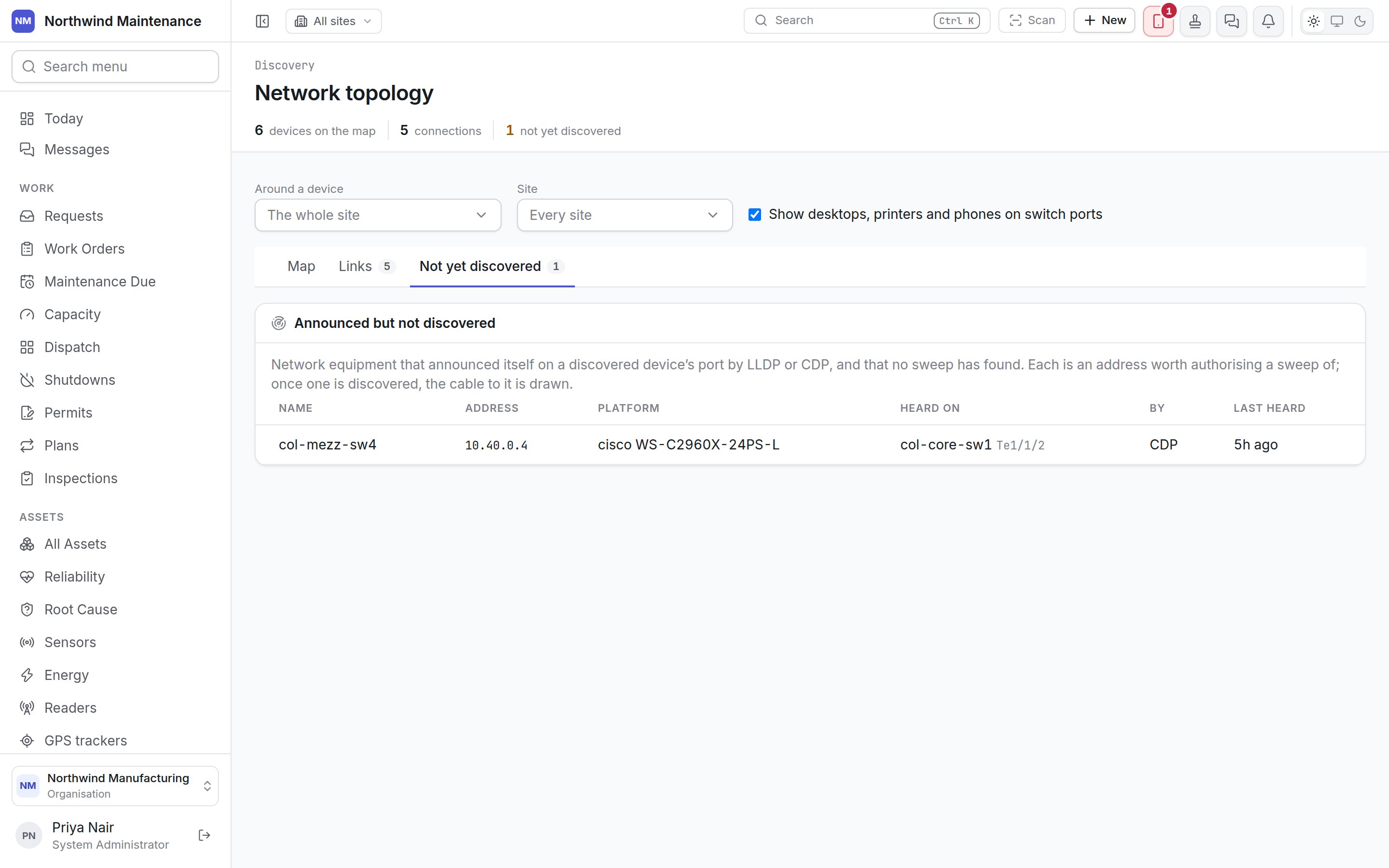Switch to the Links tab

point(367,266)
